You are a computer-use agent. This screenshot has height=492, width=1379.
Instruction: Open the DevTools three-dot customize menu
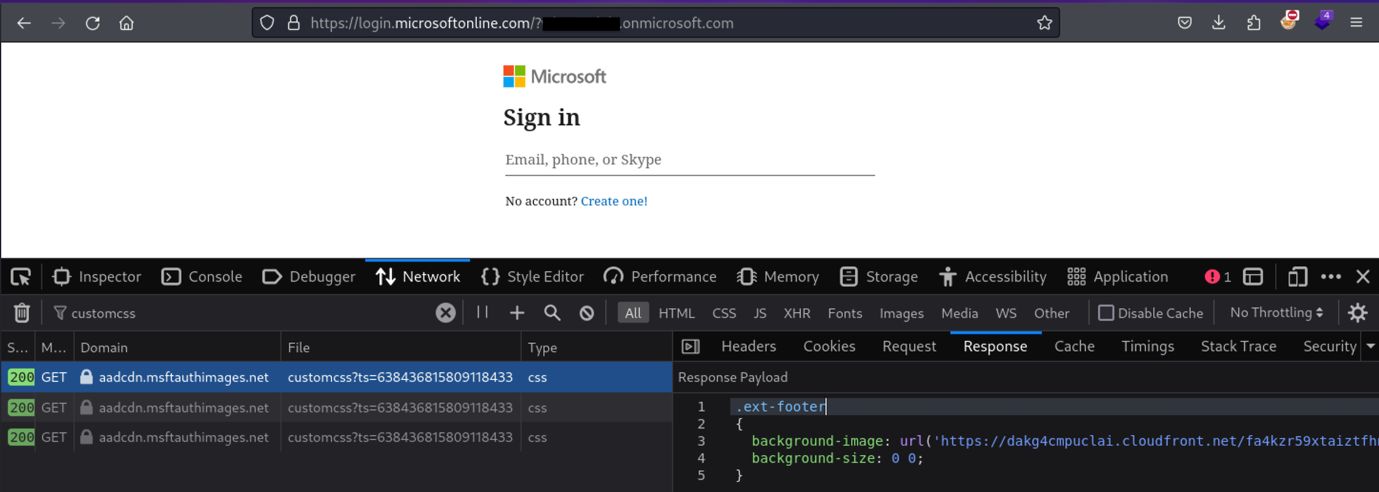point(1330,277)
